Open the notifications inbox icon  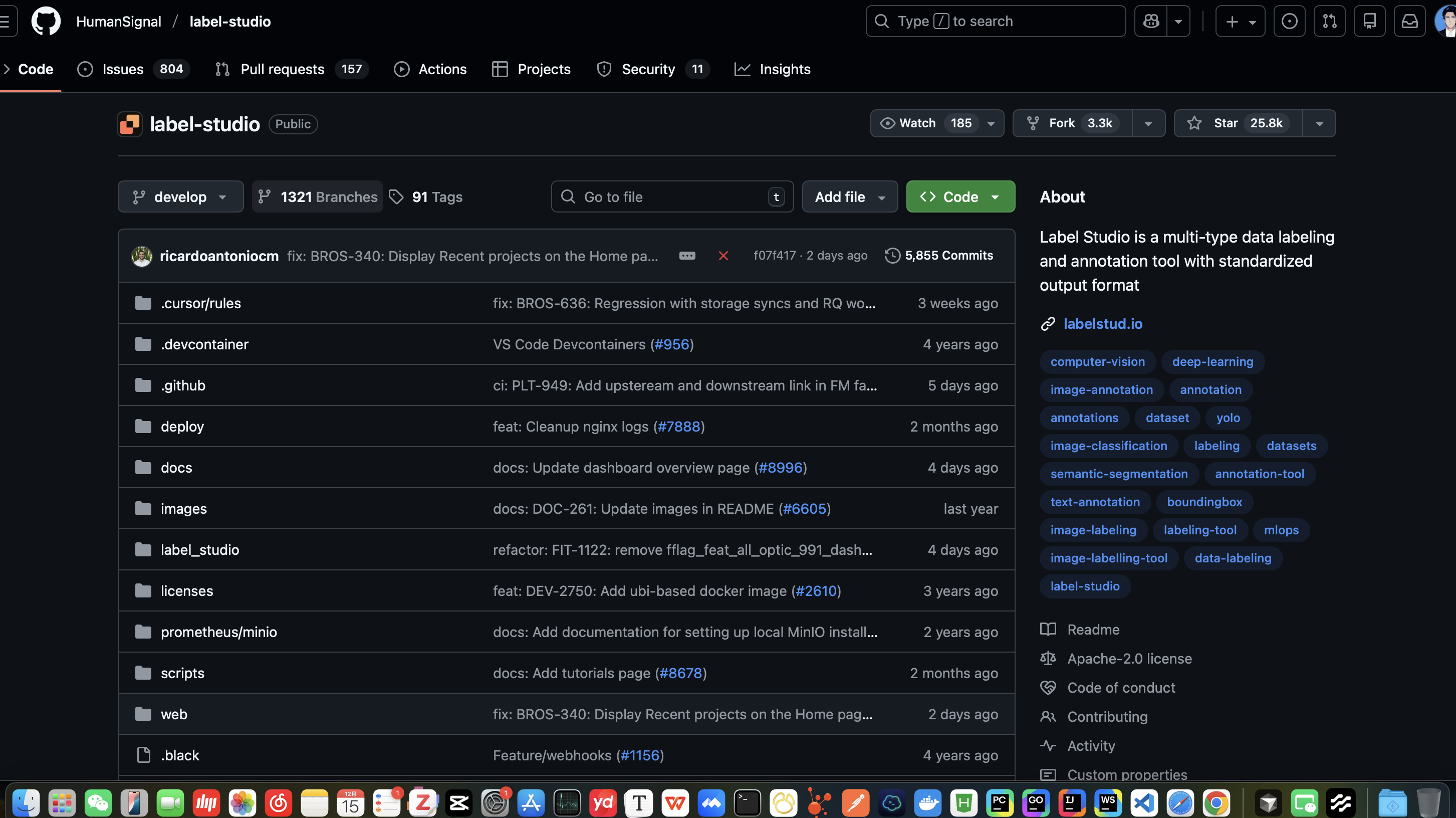click(1409, 22)
